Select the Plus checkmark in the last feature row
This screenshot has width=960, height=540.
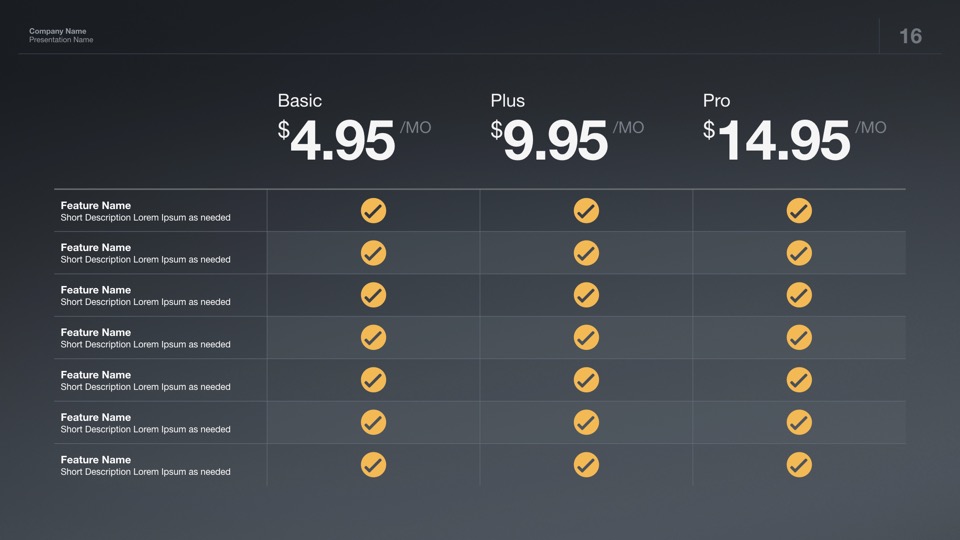coord(586,465)
